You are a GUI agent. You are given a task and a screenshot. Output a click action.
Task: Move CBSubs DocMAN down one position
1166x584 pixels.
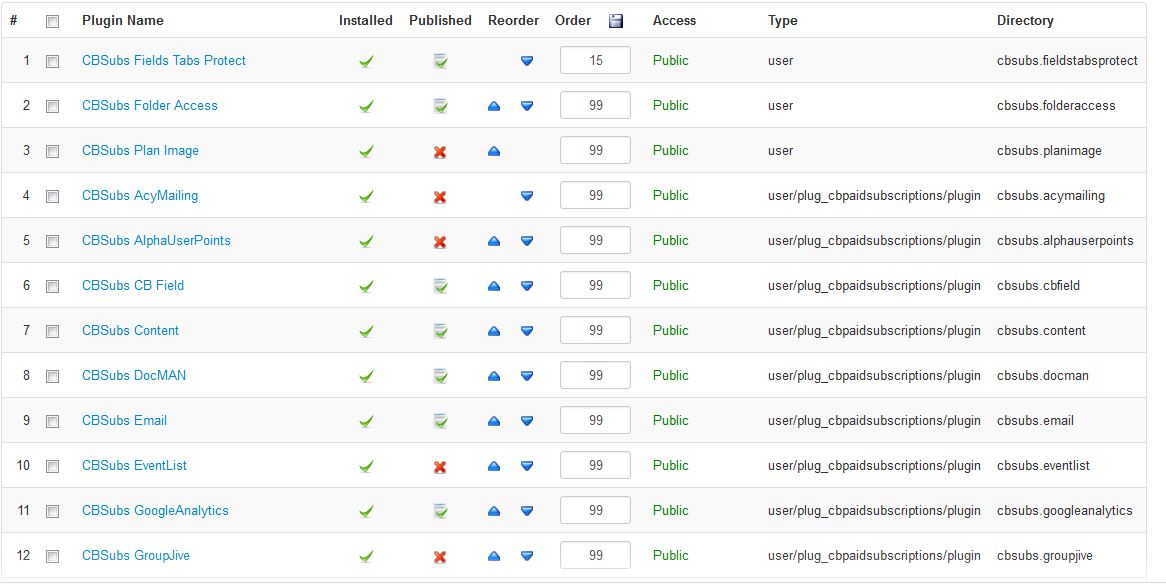click(x=526, y=376)
